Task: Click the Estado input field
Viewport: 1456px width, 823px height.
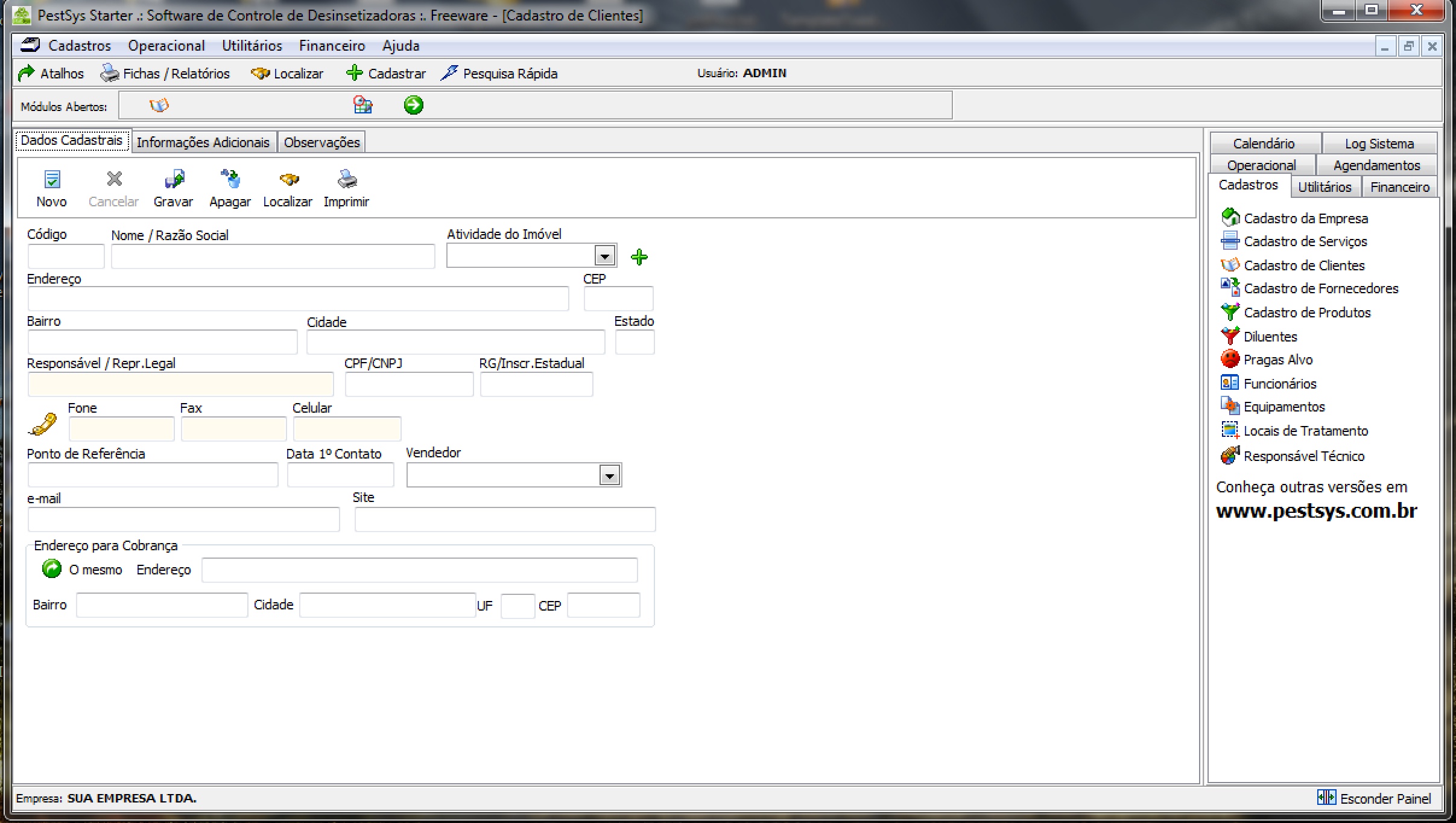Action: click(x=635, y=342)
